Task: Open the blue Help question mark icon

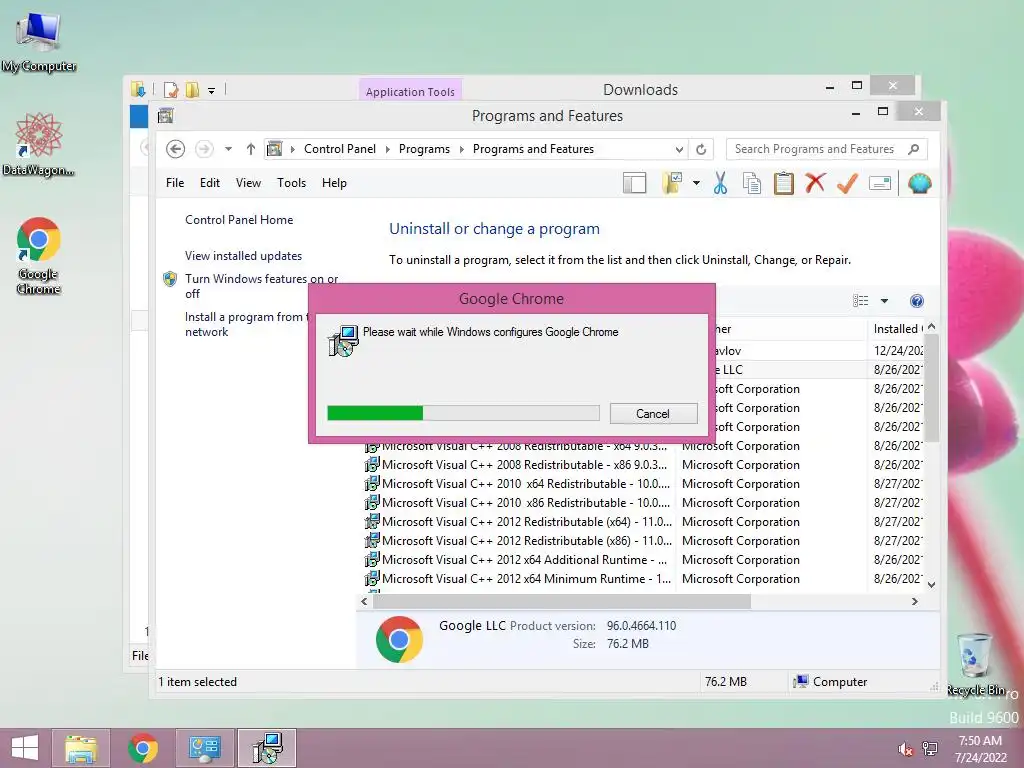Action: (917, 301)
